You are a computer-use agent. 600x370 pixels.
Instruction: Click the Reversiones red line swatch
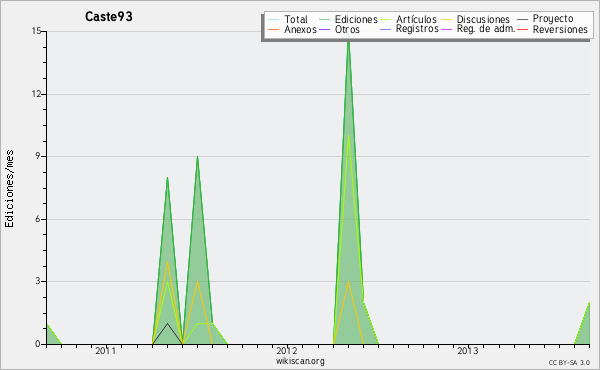pyautogui.click(x=522, y=29)
